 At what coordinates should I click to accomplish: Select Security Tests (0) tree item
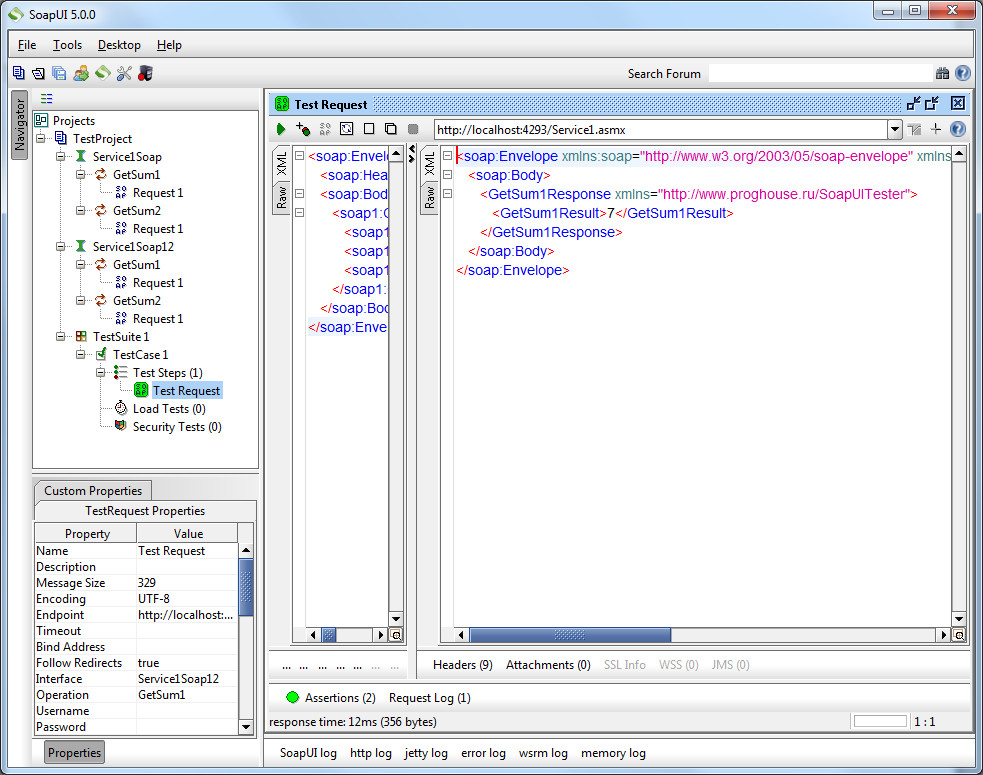(x=177, y=427)
